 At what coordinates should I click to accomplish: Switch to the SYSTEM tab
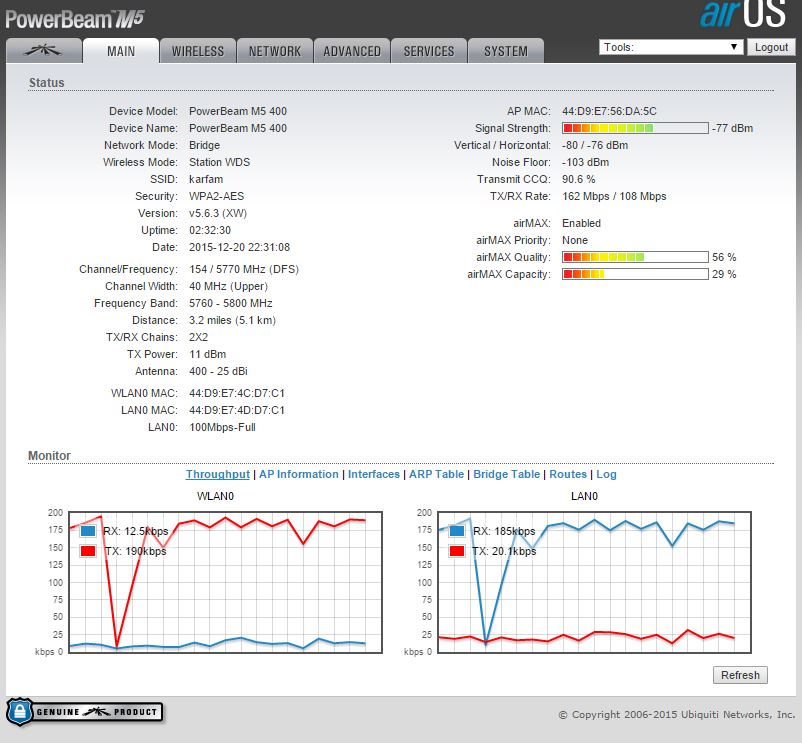coord(506,51)
